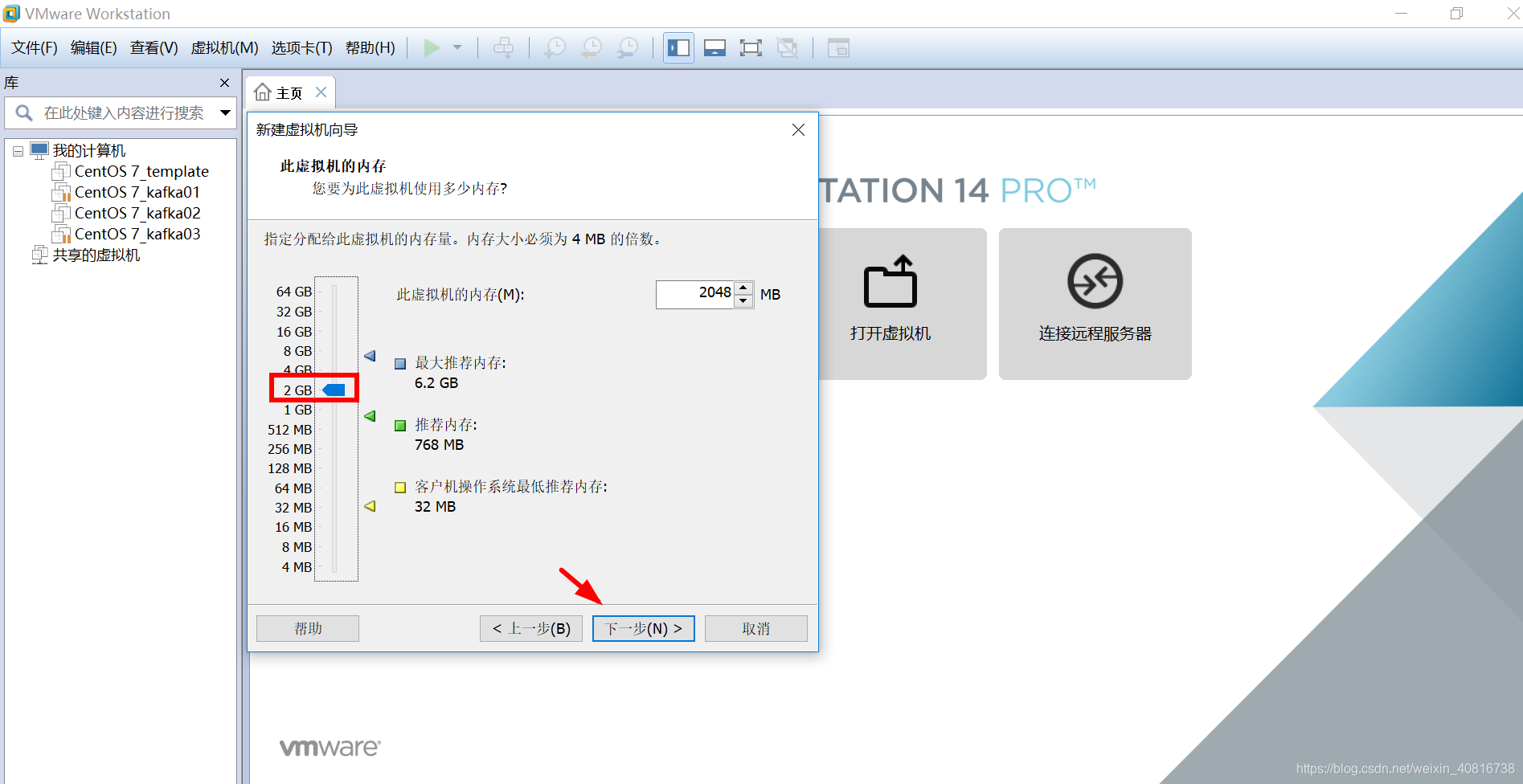The height and width of the screenshot is (784, 1523).
Task: Decrease memory with the down stepper
Action: click(x=743, y=301)
